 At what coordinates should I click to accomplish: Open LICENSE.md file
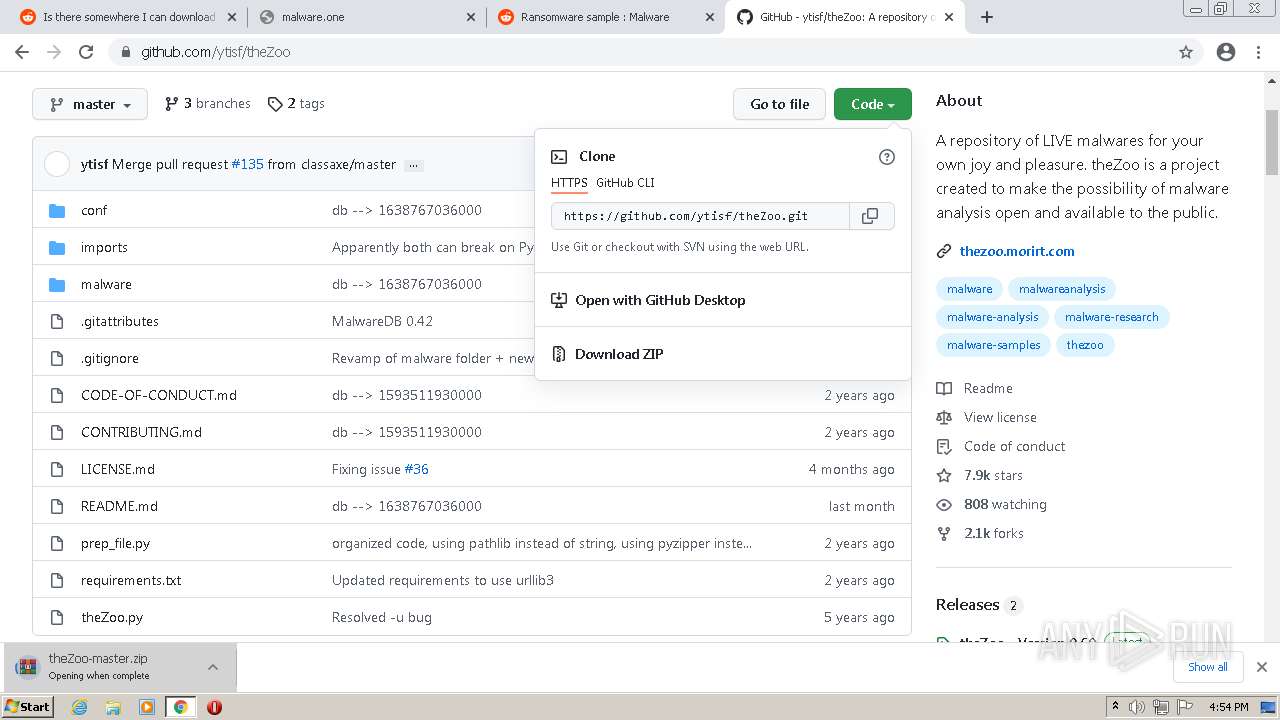[x=118, y=469]
